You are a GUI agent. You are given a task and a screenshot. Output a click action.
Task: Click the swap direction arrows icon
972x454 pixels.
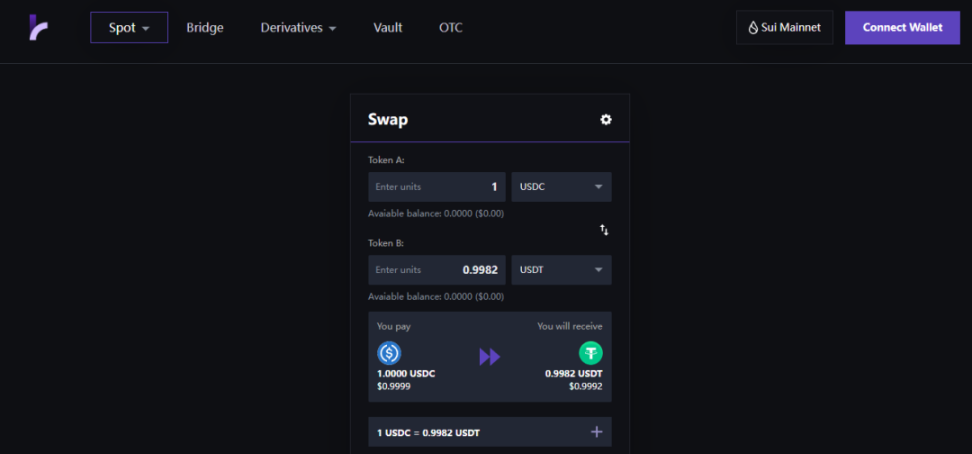[604, 230]
